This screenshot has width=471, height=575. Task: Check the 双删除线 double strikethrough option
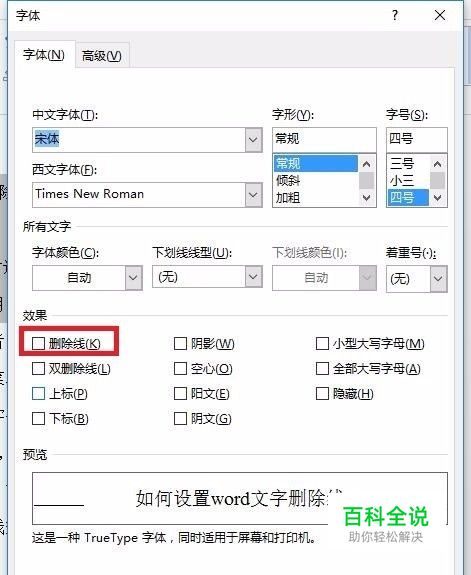pyautogui.click(x=38, y=369)
